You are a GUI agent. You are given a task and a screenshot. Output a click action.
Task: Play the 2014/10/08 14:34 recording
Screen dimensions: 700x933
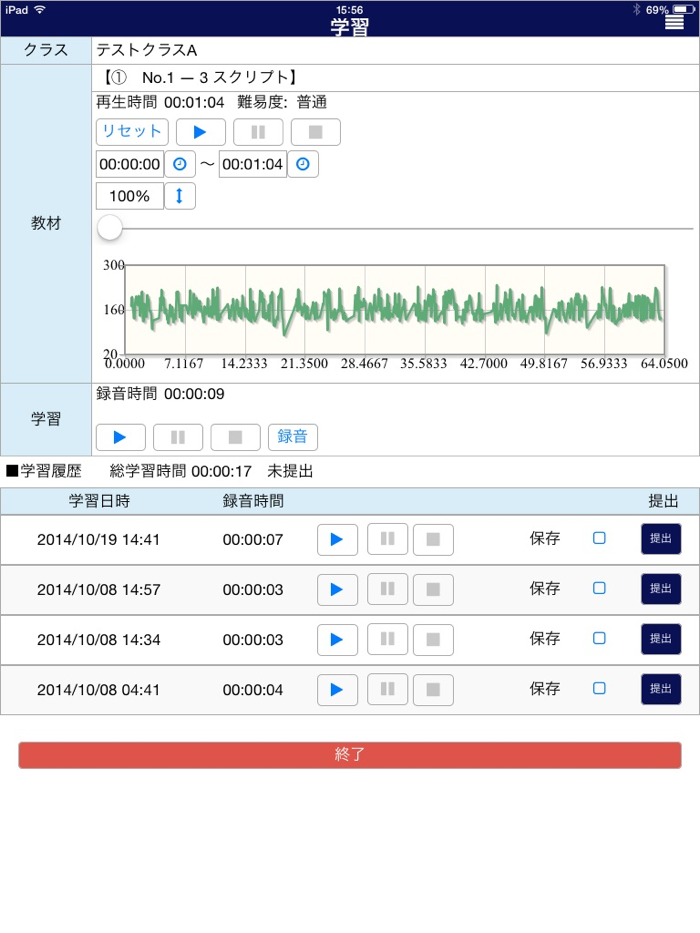tap(337, 640)
